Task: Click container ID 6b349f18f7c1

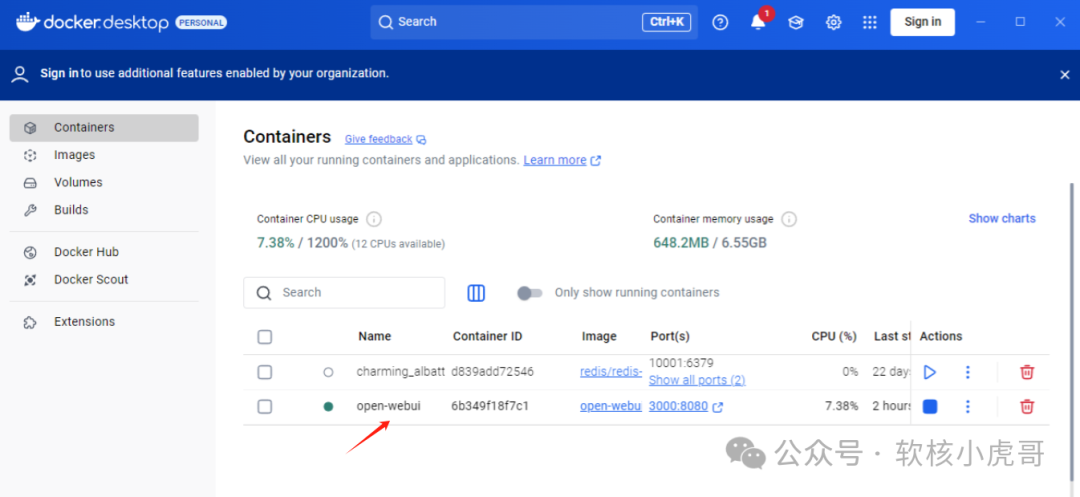Action: click(490, 406)
